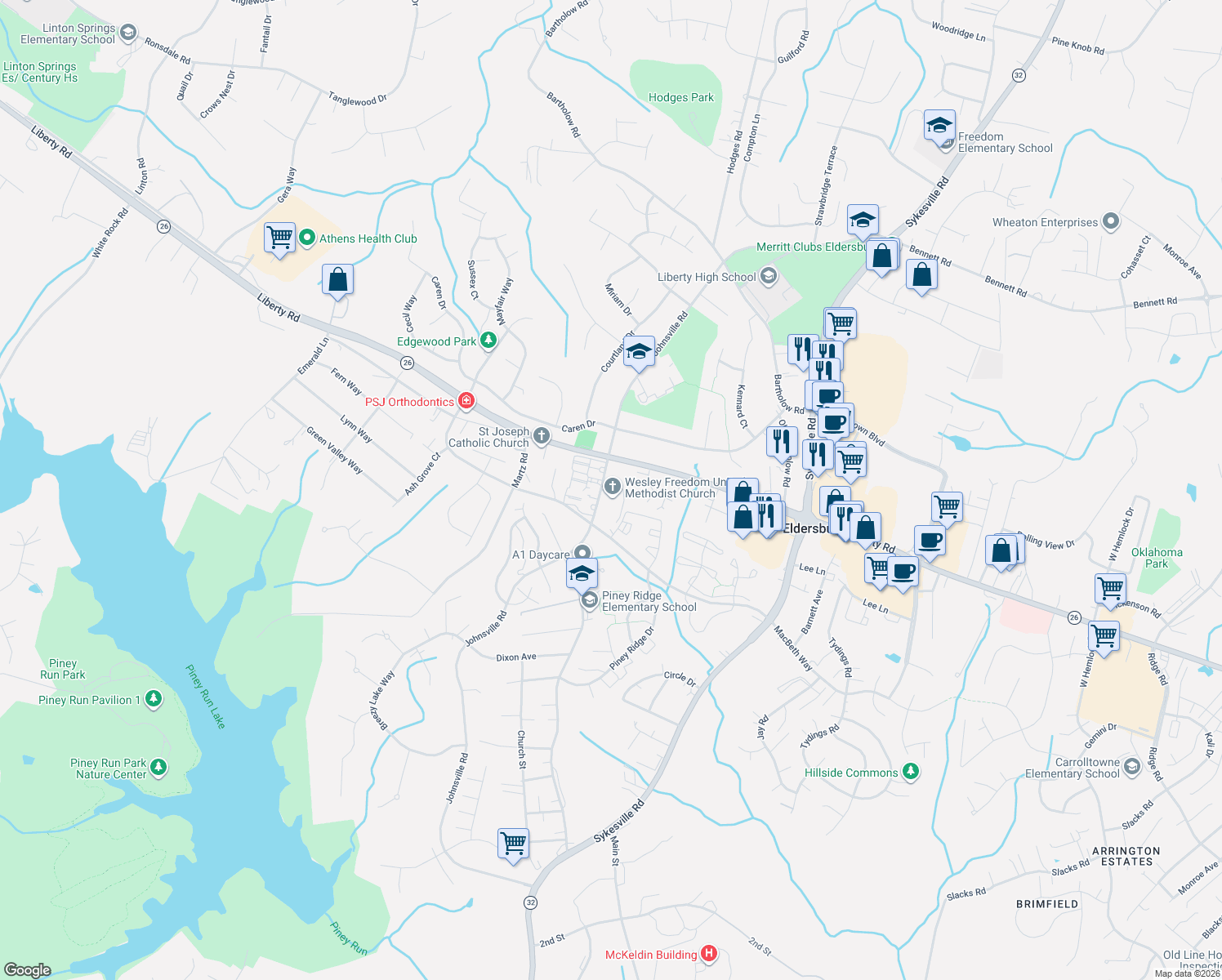The height and width of the screenshot is (980, 1222).
Task: Open the shopping cart marker near Mckenson Rd
Action: tap(1110, 589)
